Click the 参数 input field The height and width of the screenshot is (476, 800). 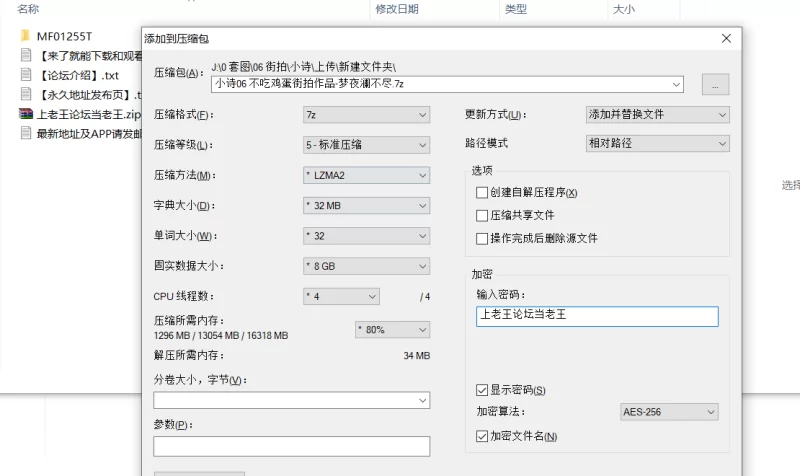[x=291, y=446]
